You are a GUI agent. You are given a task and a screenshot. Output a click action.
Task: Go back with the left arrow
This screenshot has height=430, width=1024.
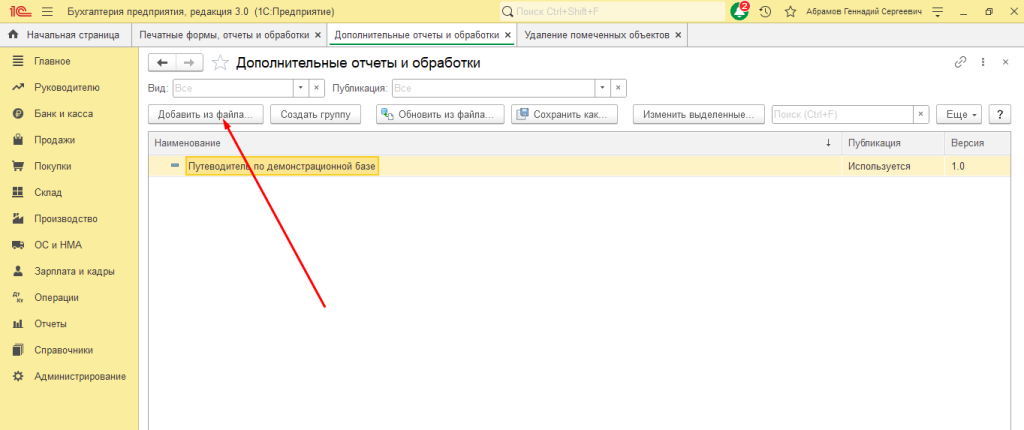click(162, 63)
